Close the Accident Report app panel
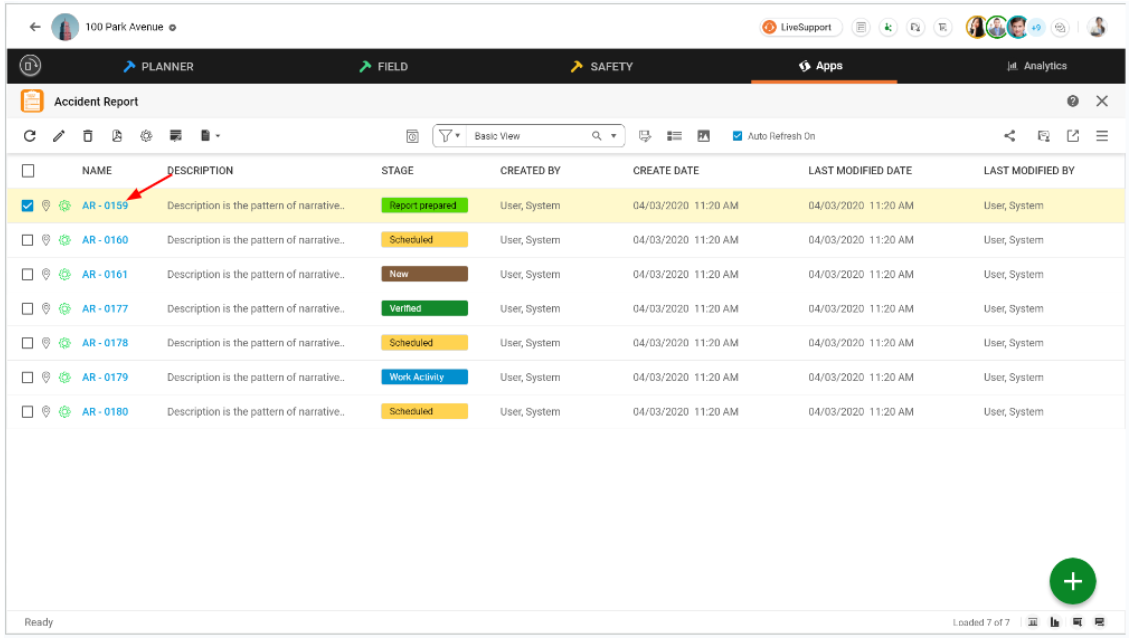The width and height of the screenshot is (1134, 640). pos(1101,101)
